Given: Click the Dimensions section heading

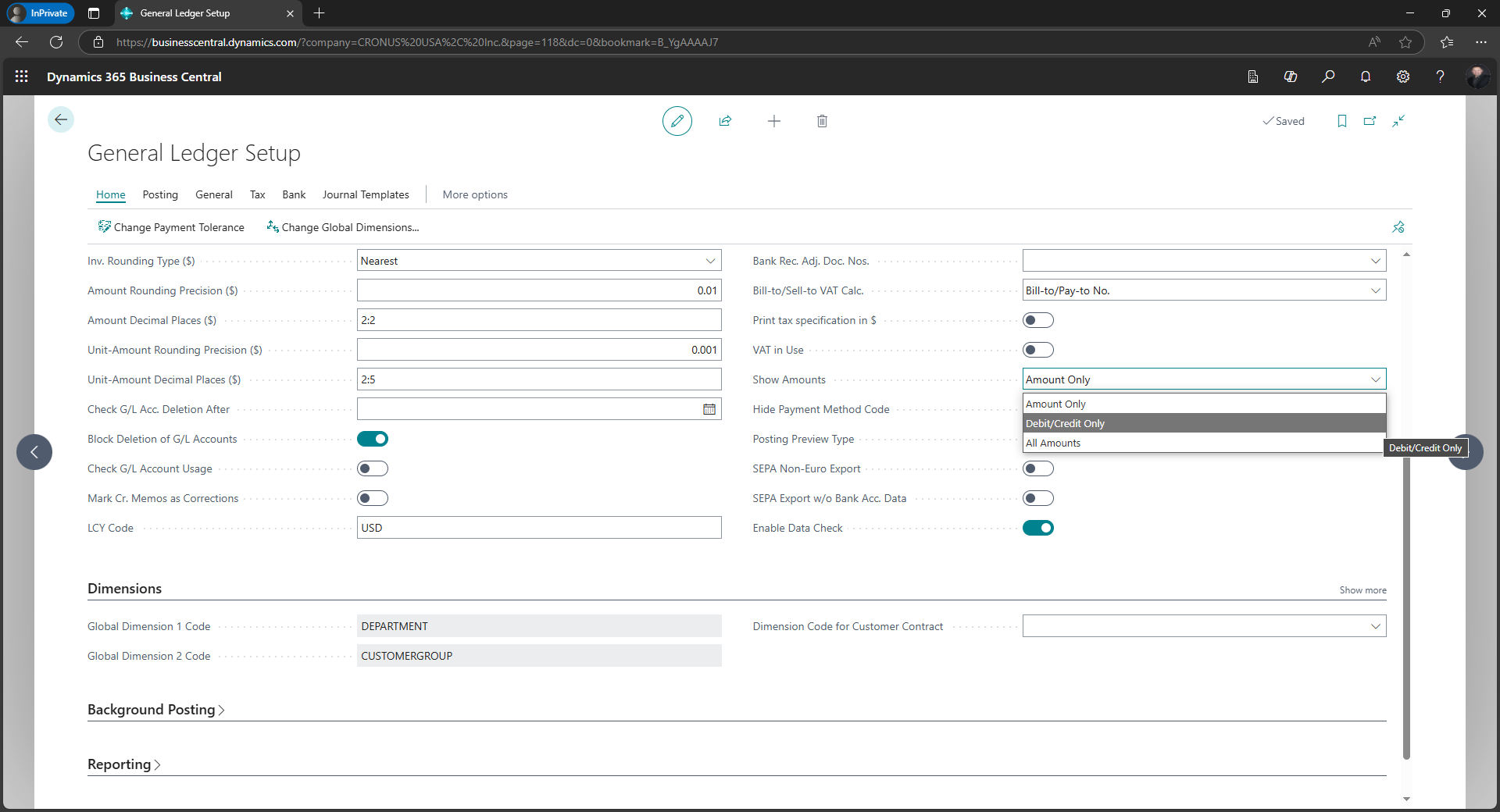Looking at the screenshot, I should 125,589.
